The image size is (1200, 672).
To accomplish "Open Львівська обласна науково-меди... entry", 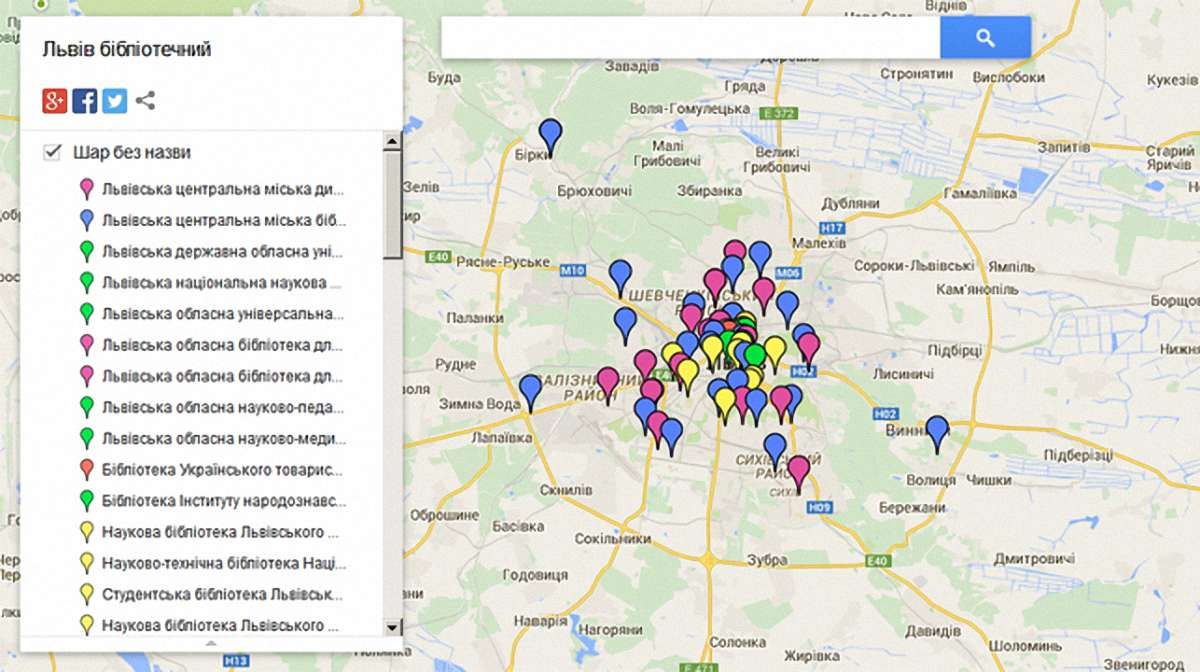I will pos(212,438).
